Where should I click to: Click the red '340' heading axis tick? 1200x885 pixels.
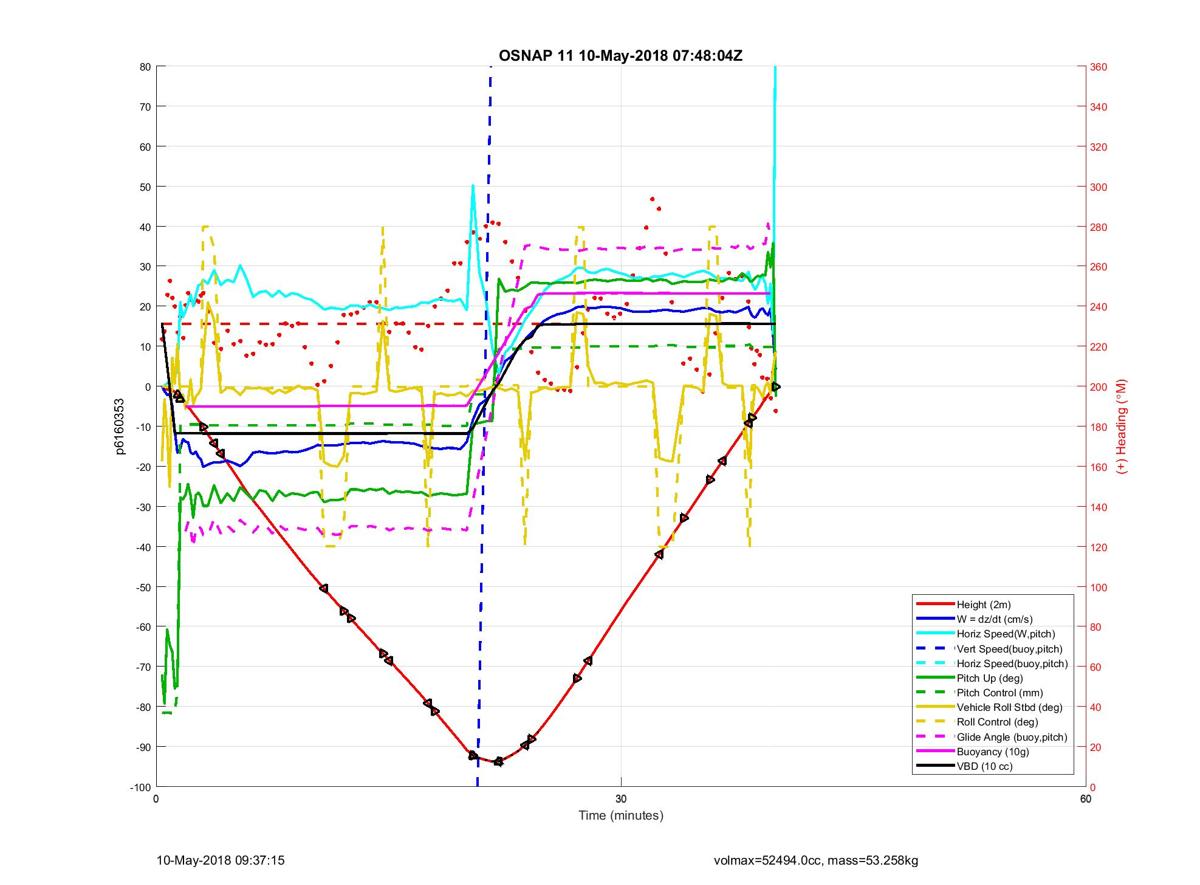[x=1100, y=107]
